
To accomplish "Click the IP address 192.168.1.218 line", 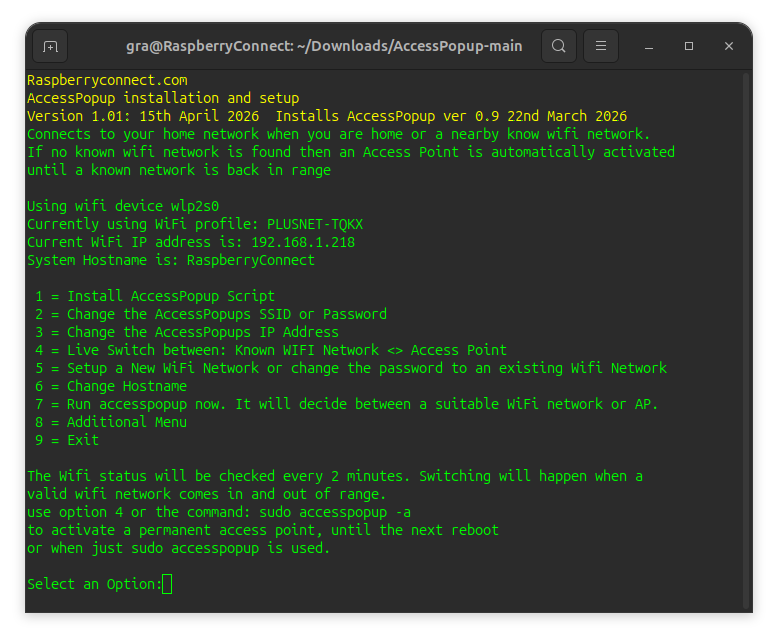I will (x=191, y=242).
